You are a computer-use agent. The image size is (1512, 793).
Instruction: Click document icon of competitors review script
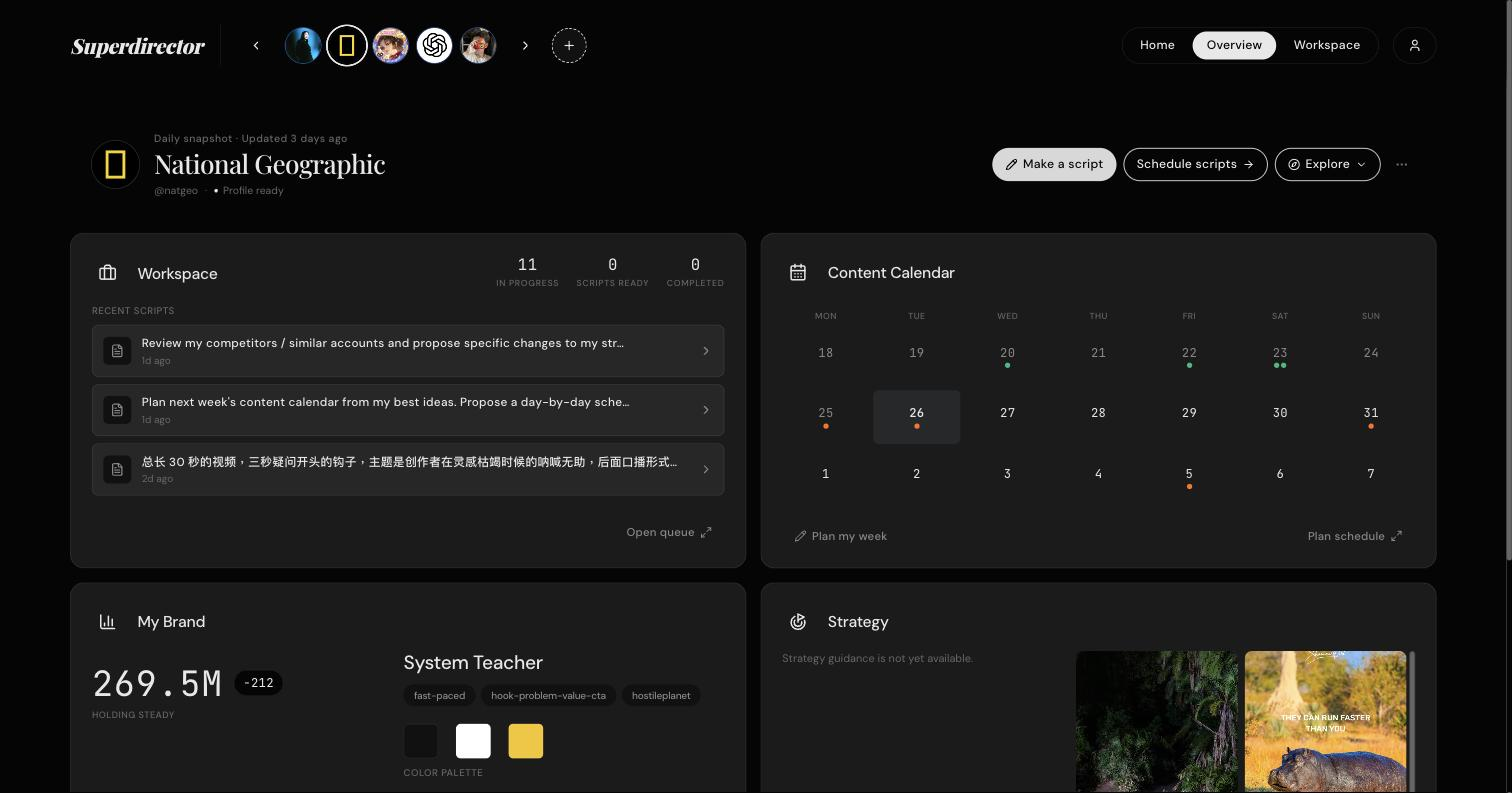pos(117,351)
